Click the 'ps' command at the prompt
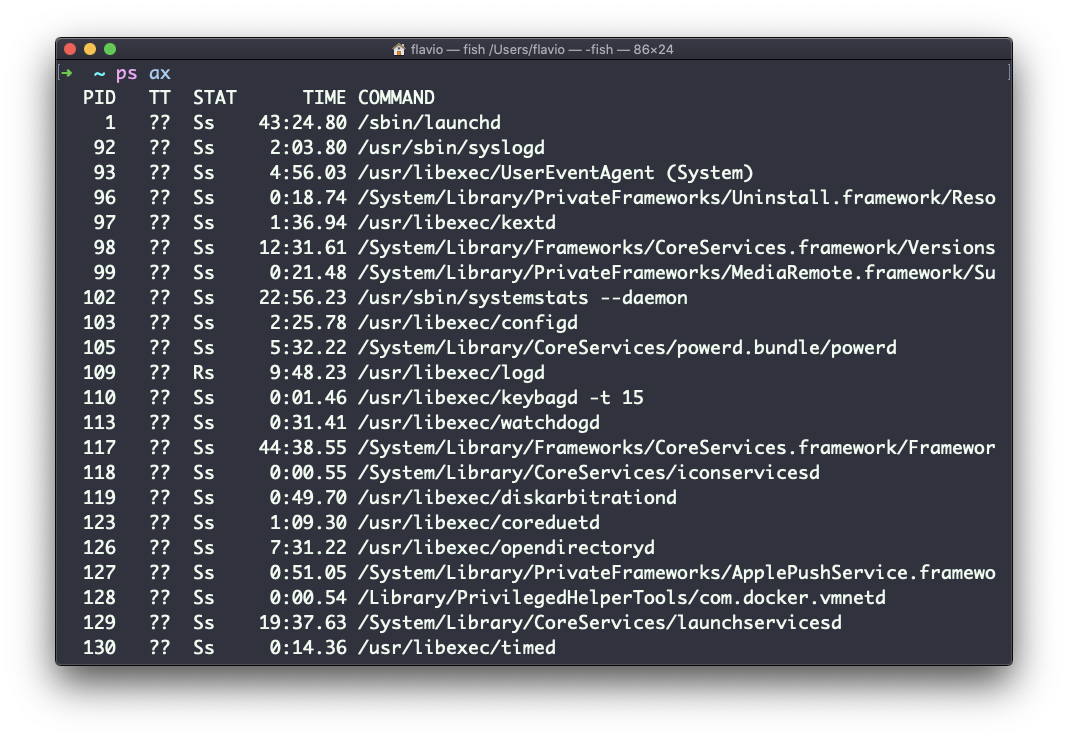The image size is (1068, 739). 126,73
